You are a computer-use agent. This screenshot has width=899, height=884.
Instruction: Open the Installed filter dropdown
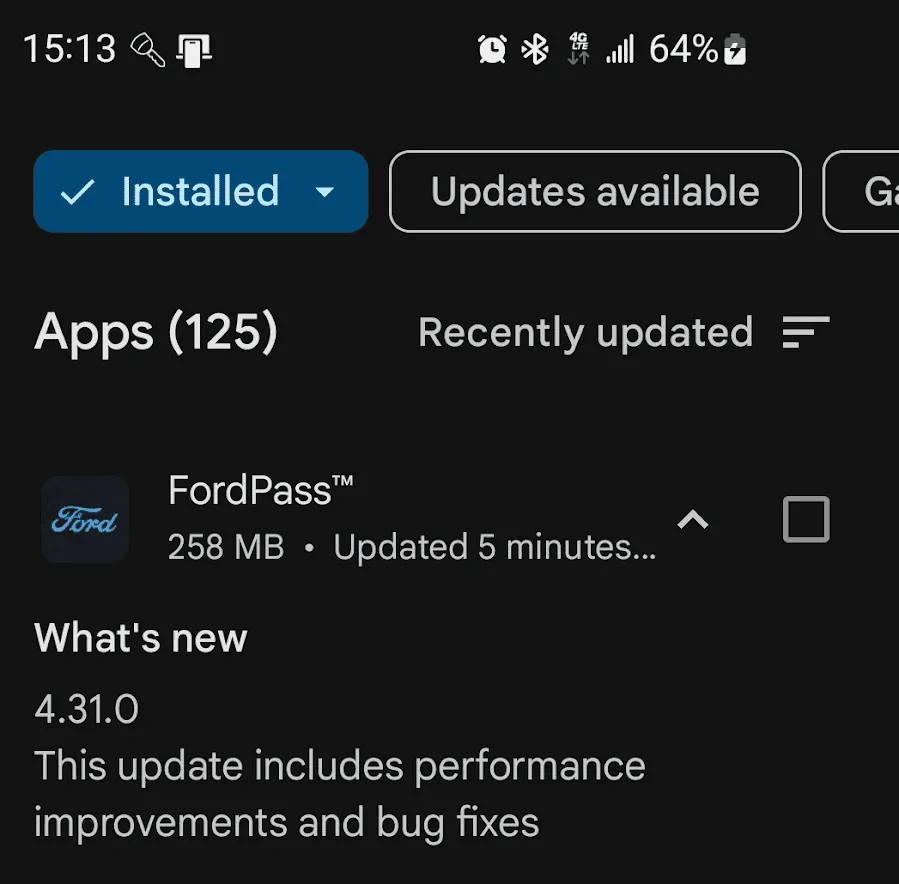(326, 191)
